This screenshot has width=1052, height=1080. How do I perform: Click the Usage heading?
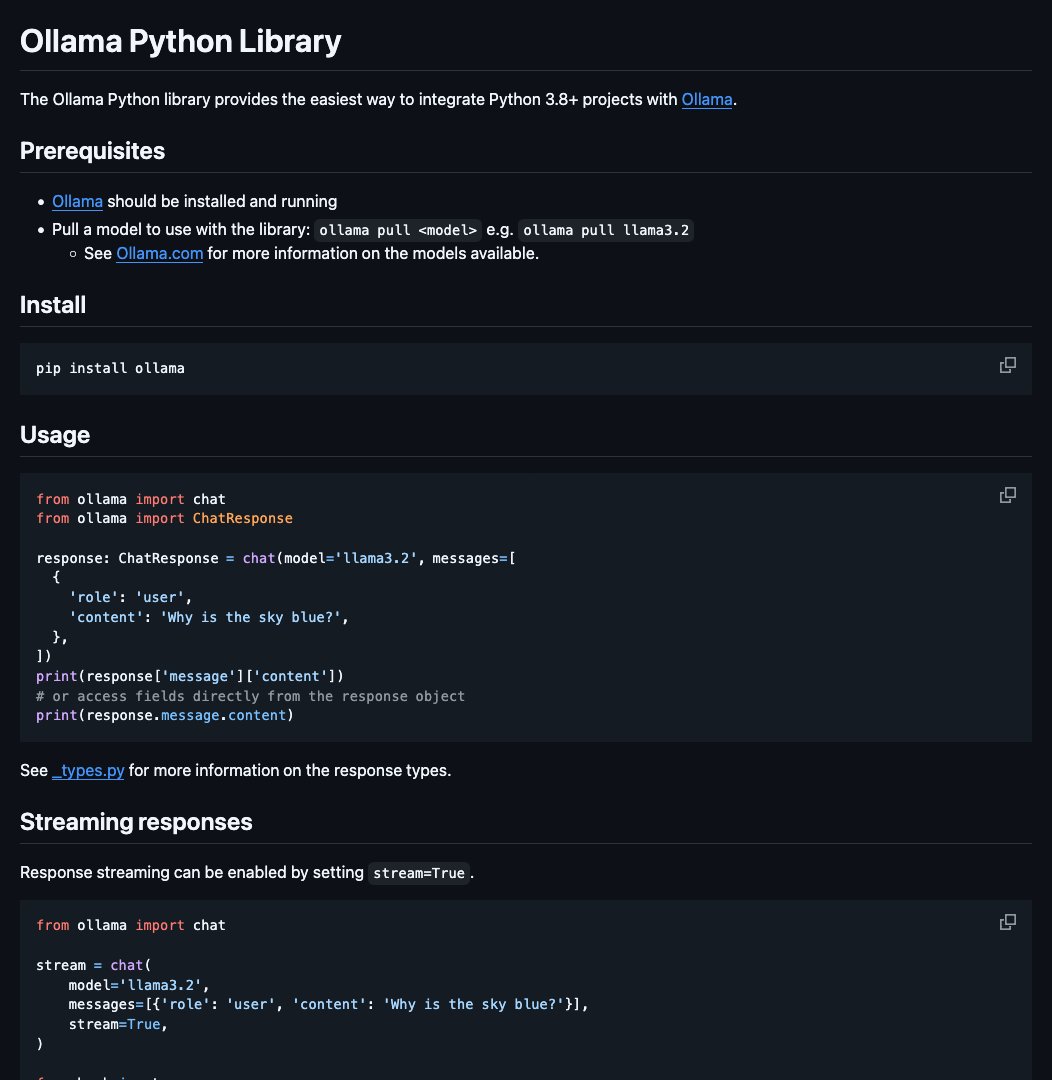55,435
